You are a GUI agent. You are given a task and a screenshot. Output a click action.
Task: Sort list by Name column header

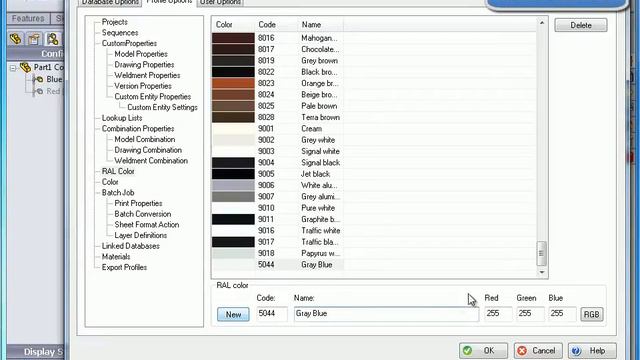coord(321,24)
